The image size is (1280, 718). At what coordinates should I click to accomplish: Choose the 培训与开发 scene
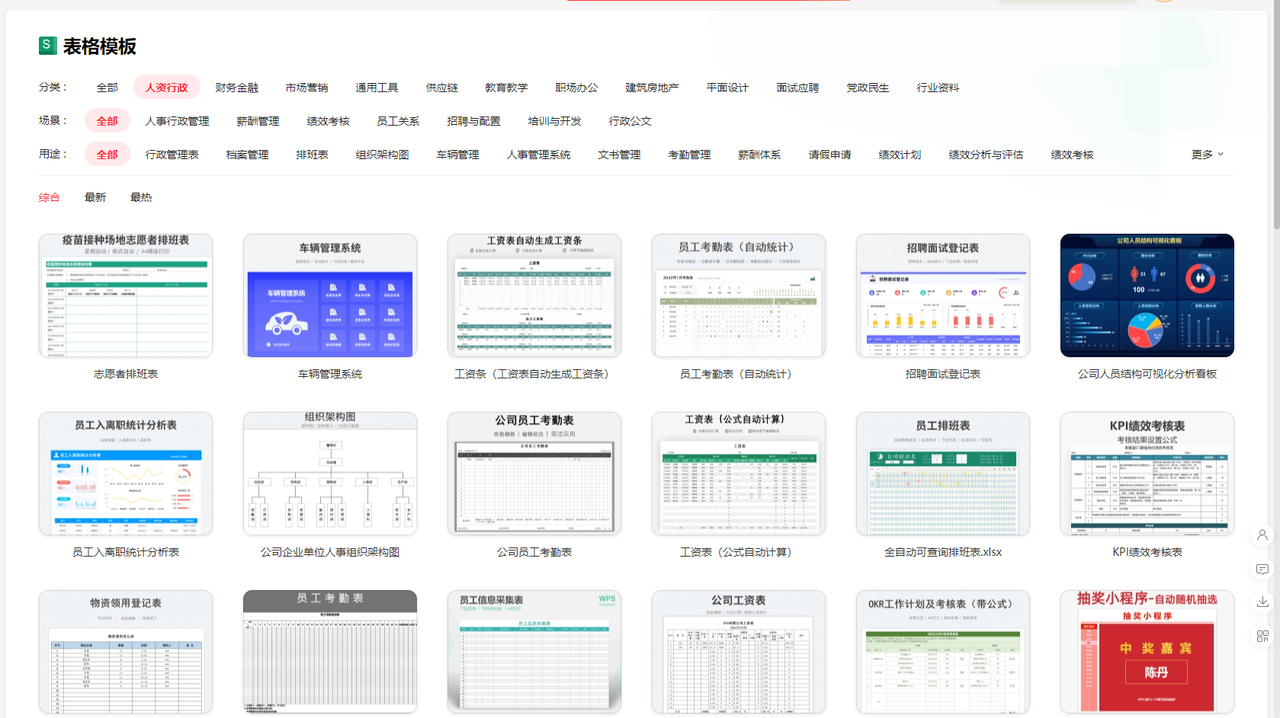[555, 121]
